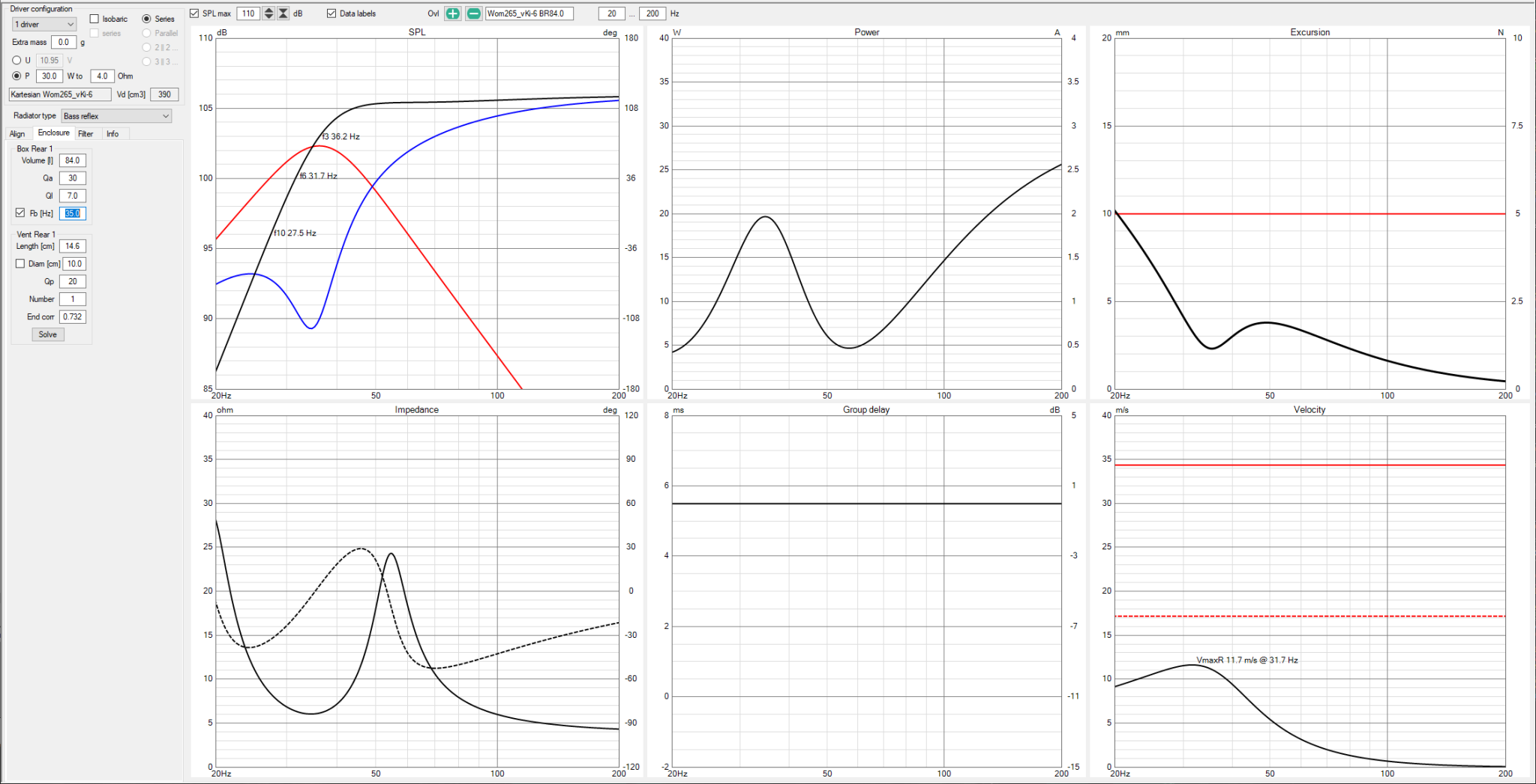Click the SPL graph title
Screen dimensions: 1536x784
[417, 32]
